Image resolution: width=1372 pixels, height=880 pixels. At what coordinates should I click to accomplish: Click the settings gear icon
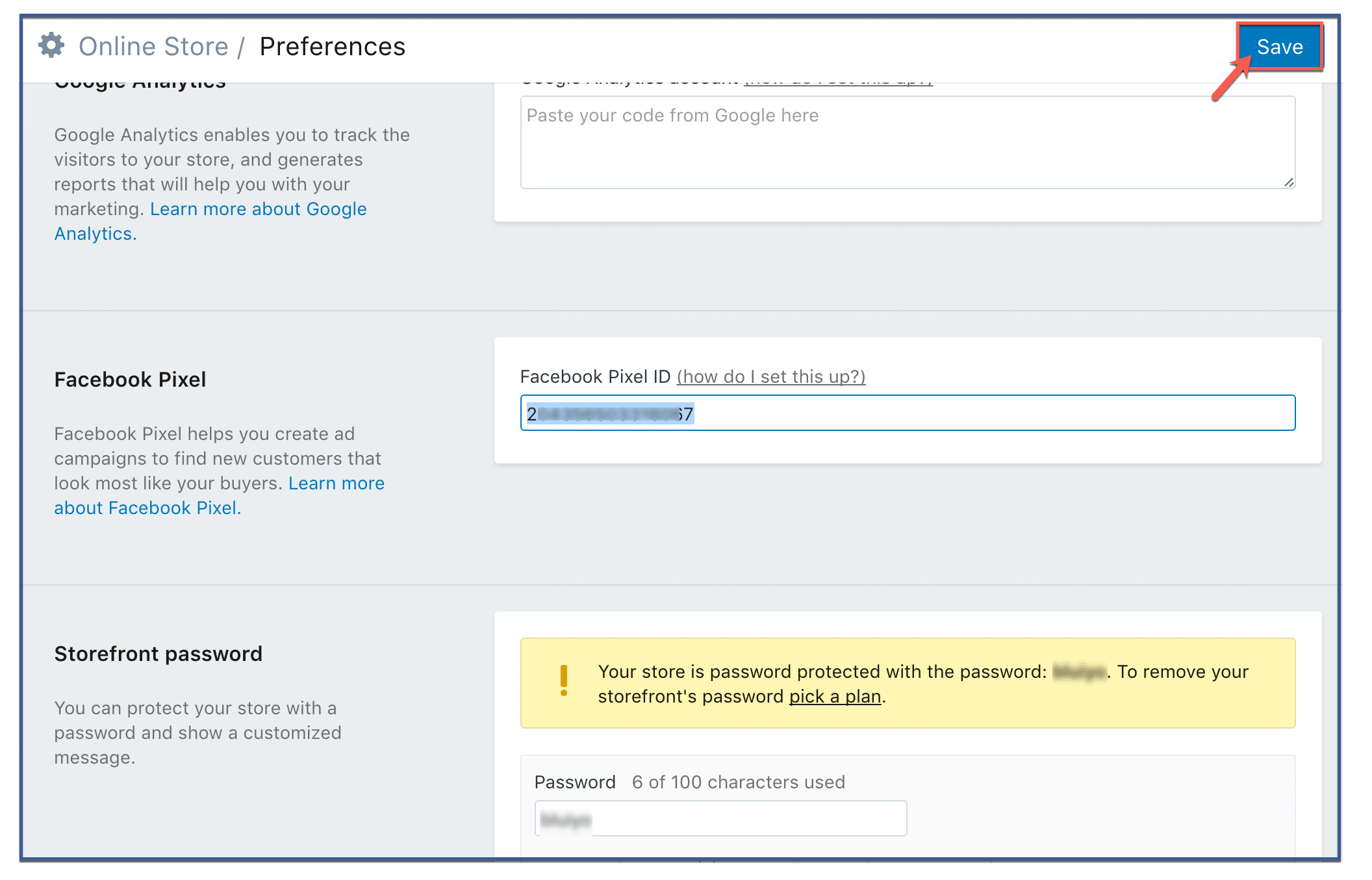(x=51, y=45)
